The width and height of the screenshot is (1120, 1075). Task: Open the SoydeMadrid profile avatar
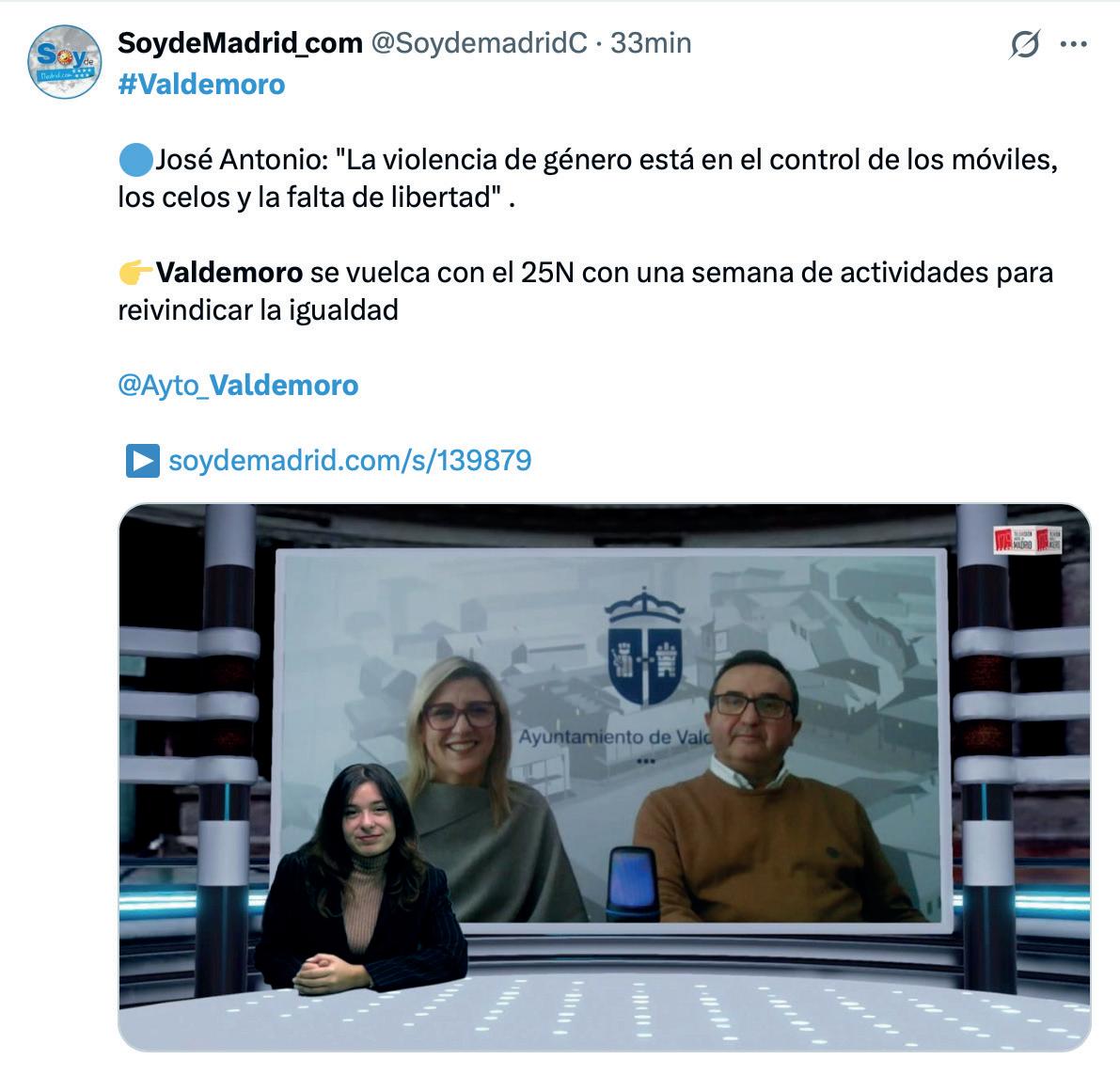coord(64,61)
